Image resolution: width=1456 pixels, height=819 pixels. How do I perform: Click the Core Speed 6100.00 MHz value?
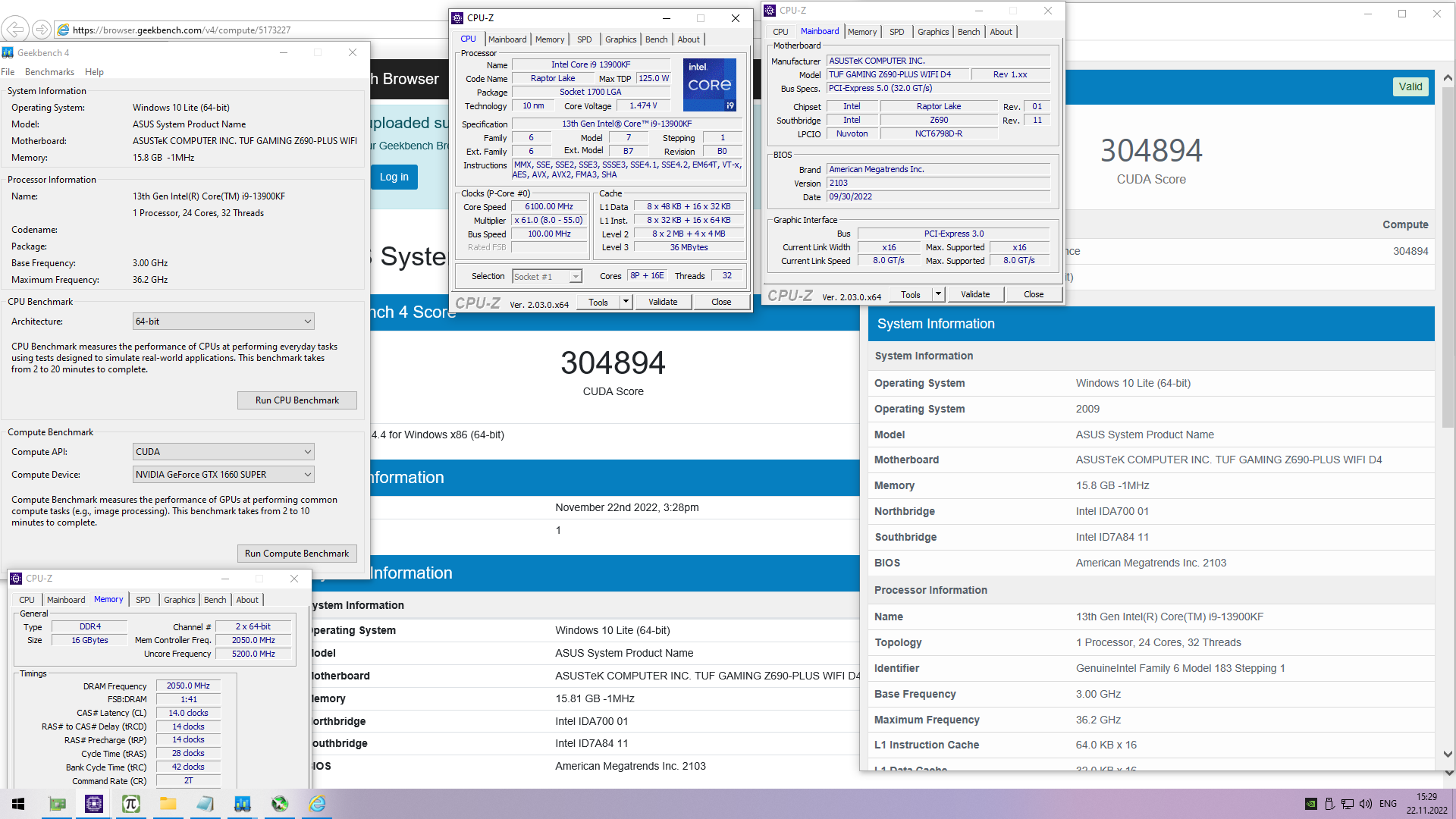pos(549,207)
